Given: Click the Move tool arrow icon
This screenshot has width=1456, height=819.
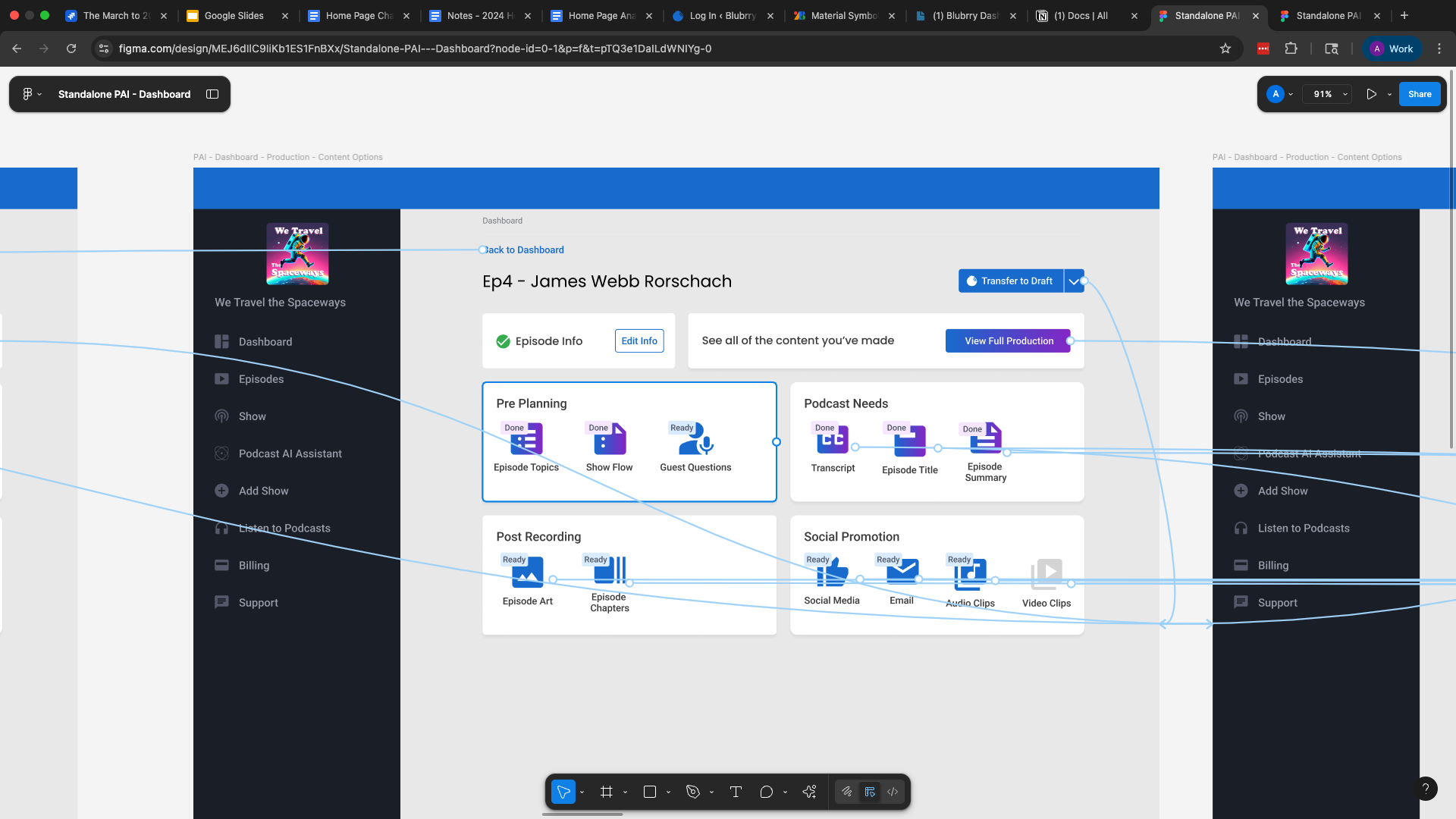Looking at the screenshot, I should [563, 792].
